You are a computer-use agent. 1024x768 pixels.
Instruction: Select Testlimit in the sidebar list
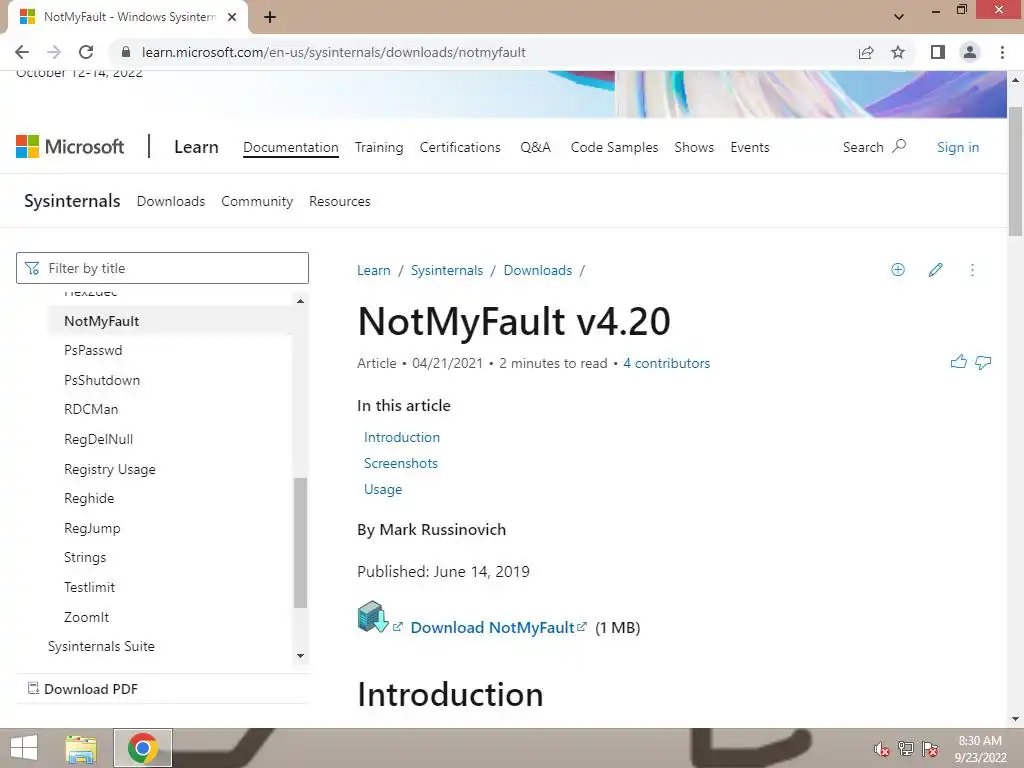pyautogui.click(x=89, y=587)
